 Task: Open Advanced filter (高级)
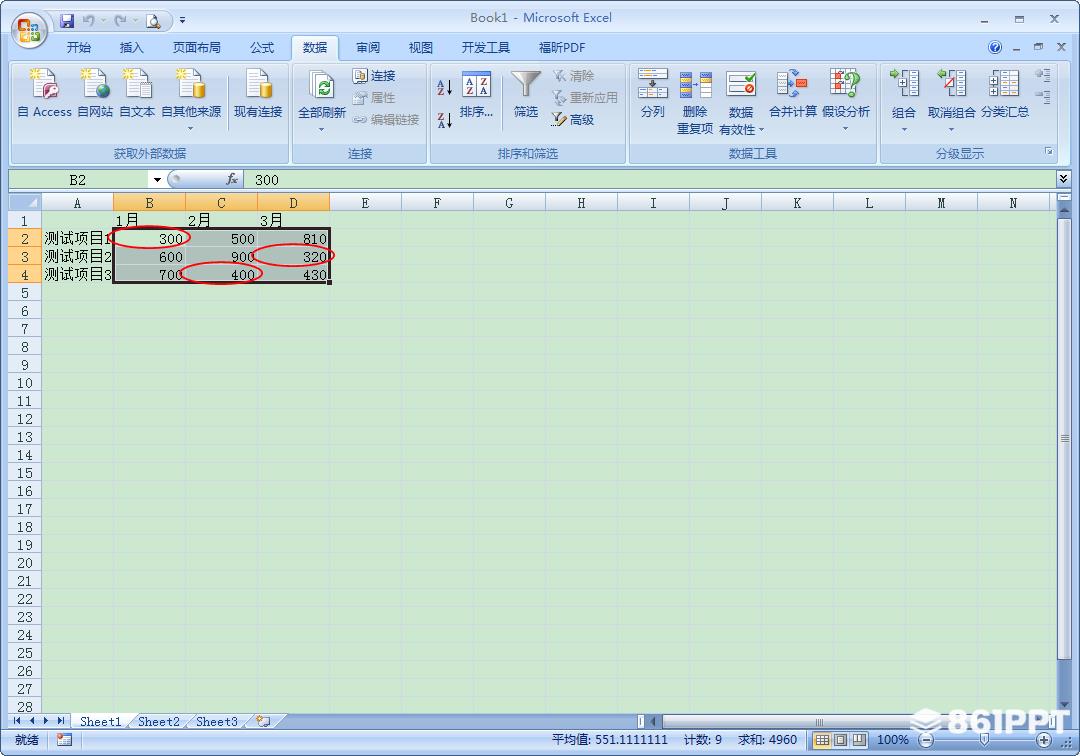point(573,120)
